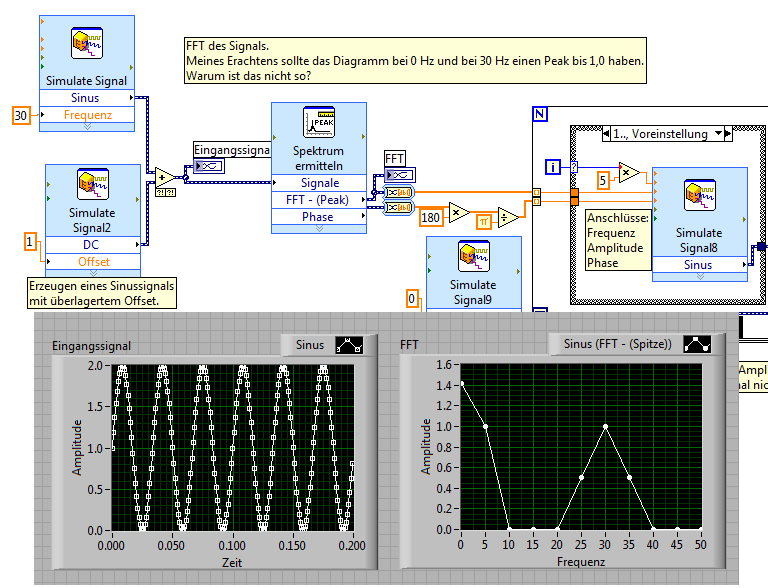Click the Spektrum ermitteln peak icon
Image resolution: width=768 pixels, height=588 pixels.
tap(319, 122)
